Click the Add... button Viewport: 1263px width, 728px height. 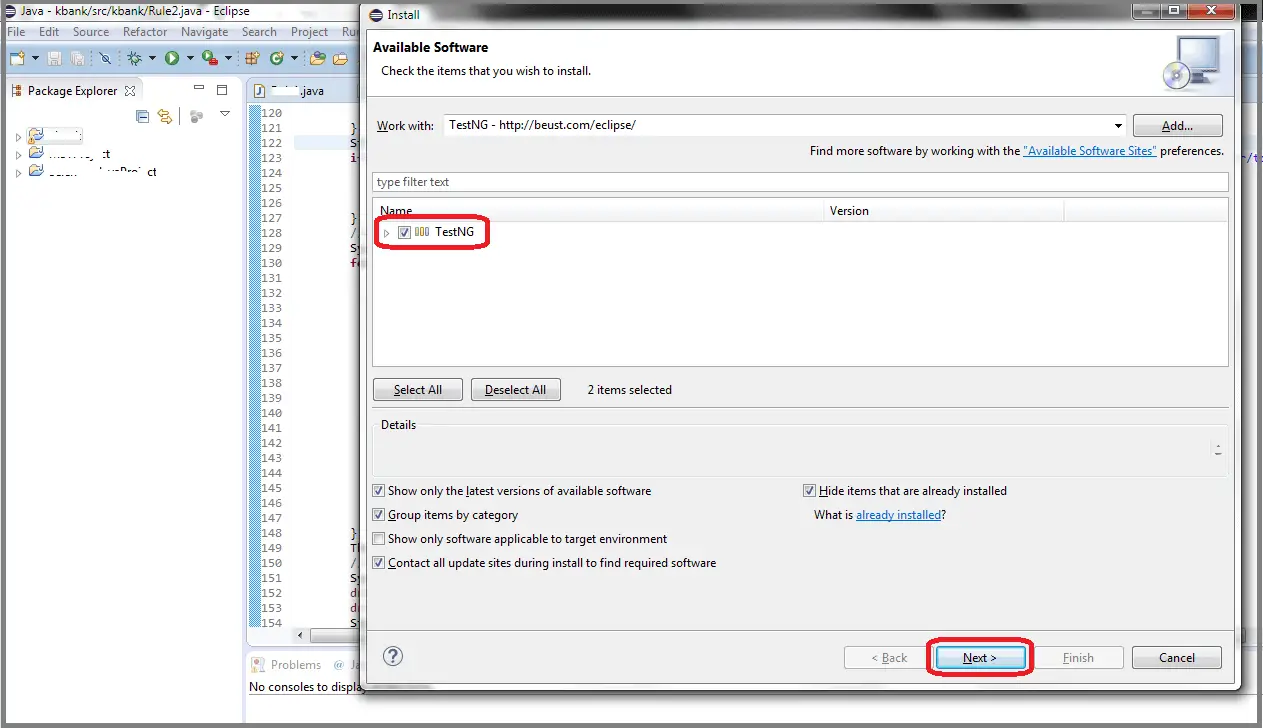point(1177,126)
